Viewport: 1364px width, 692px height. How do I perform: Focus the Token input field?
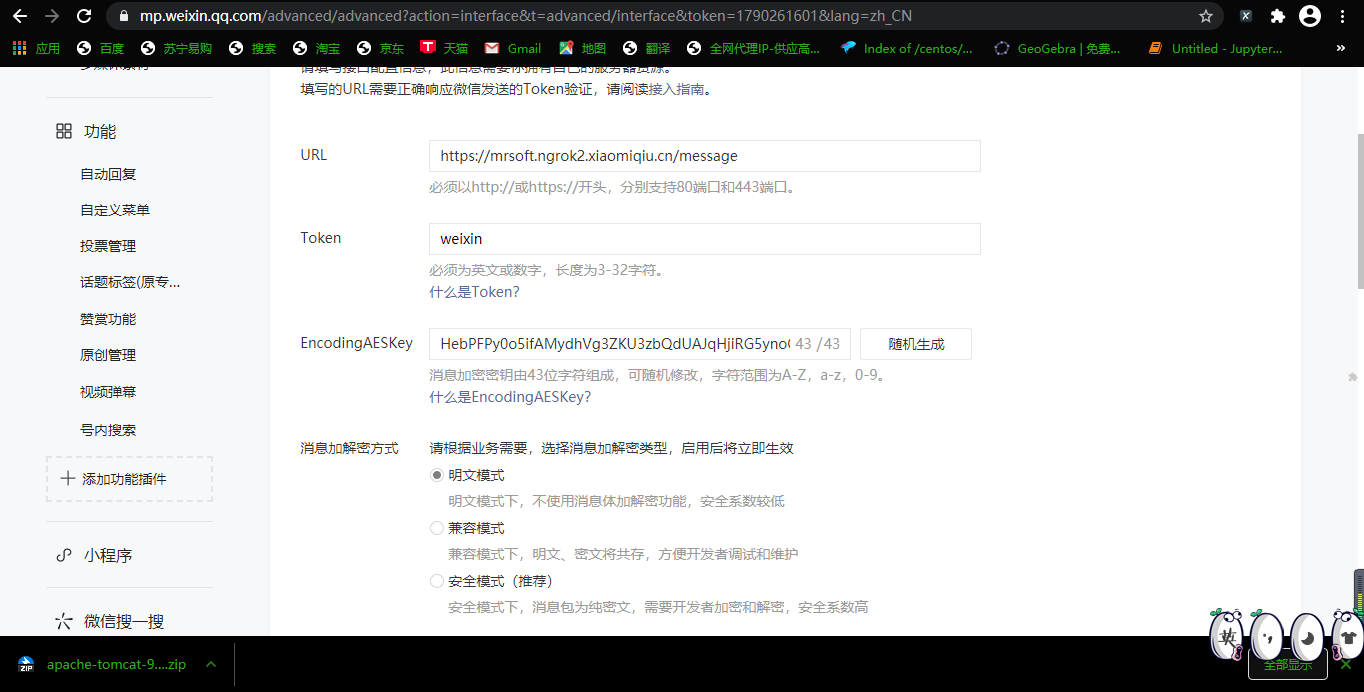[x=704, y=239]
